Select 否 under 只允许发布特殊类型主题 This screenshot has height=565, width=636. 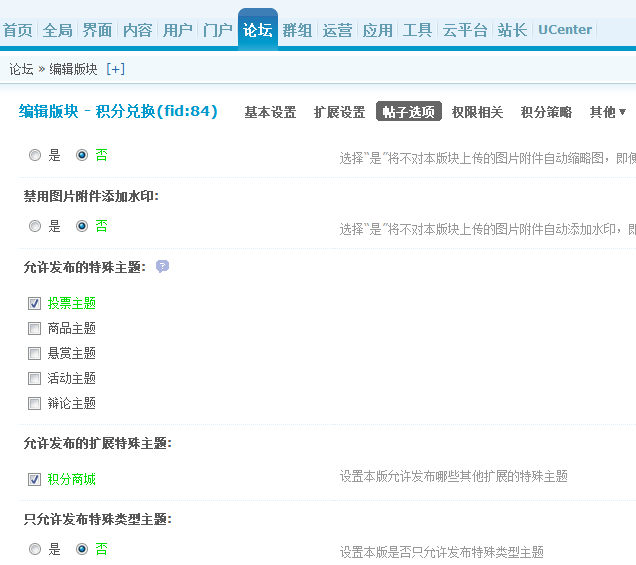click(82, 549)
